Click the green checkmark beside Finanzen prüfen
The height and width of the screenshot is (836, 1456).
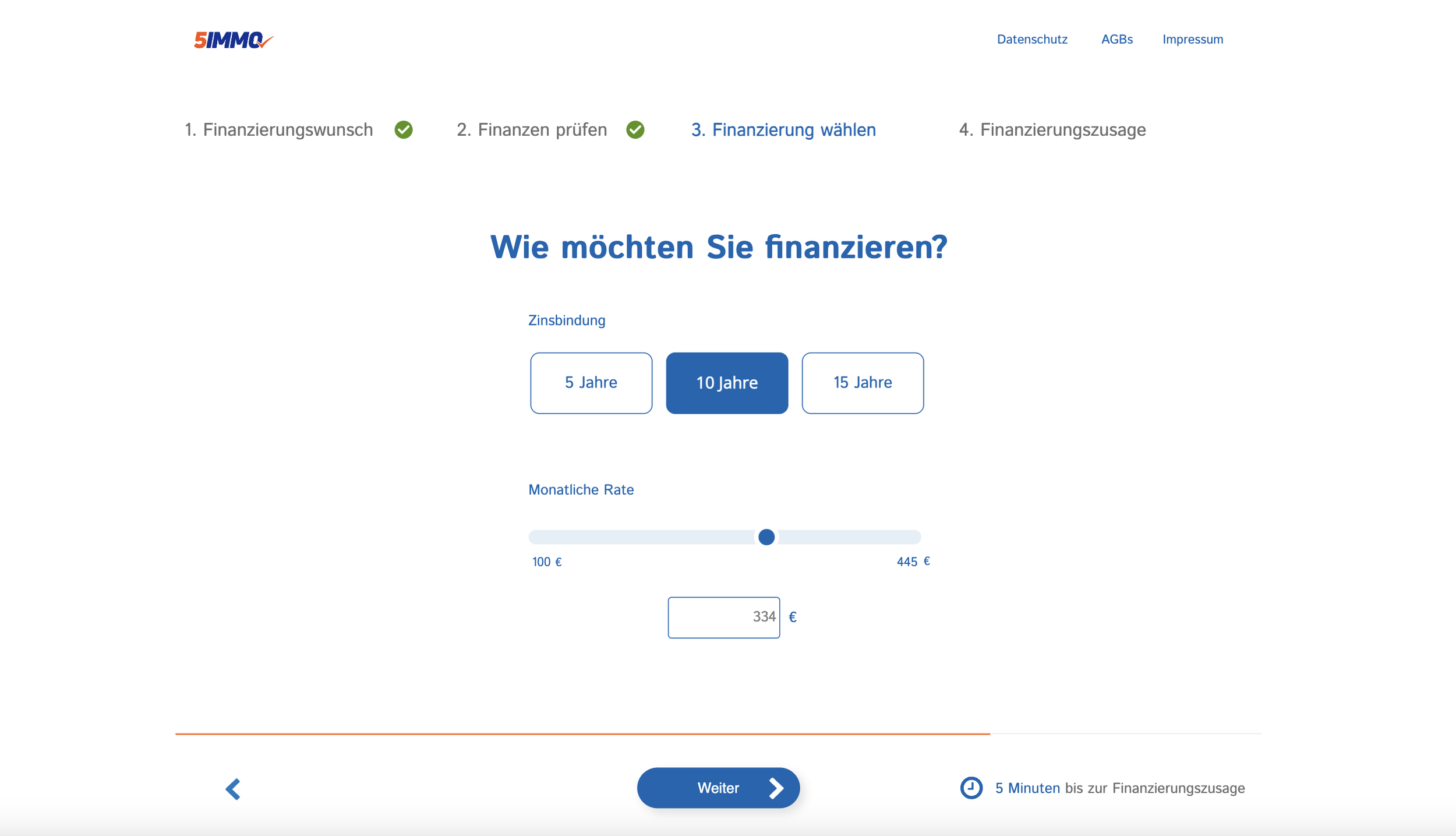tap(635, 129)
